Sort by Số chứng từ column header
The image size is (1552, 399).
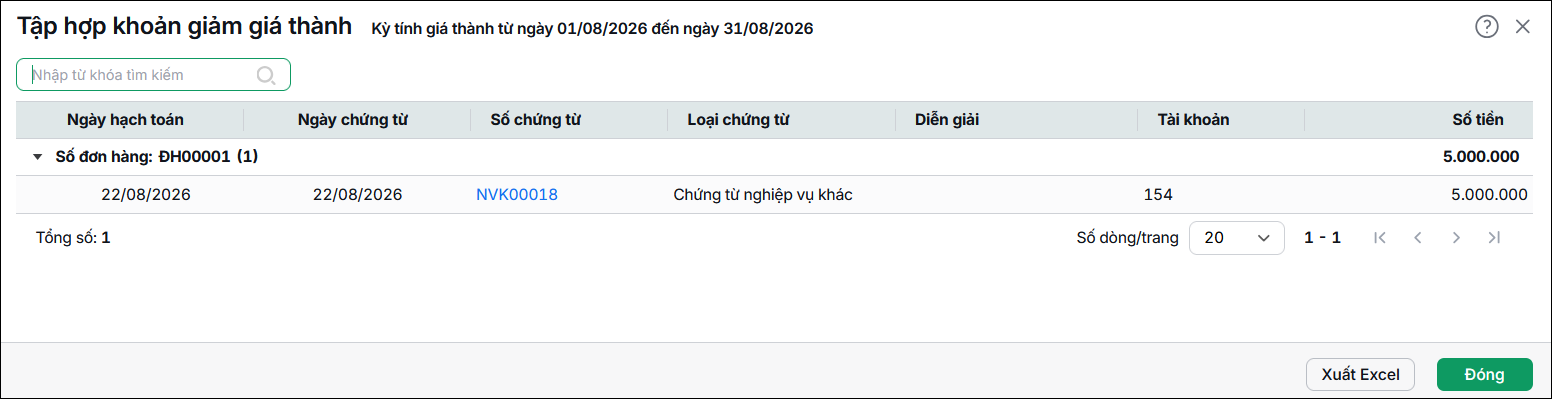(536, 120)
